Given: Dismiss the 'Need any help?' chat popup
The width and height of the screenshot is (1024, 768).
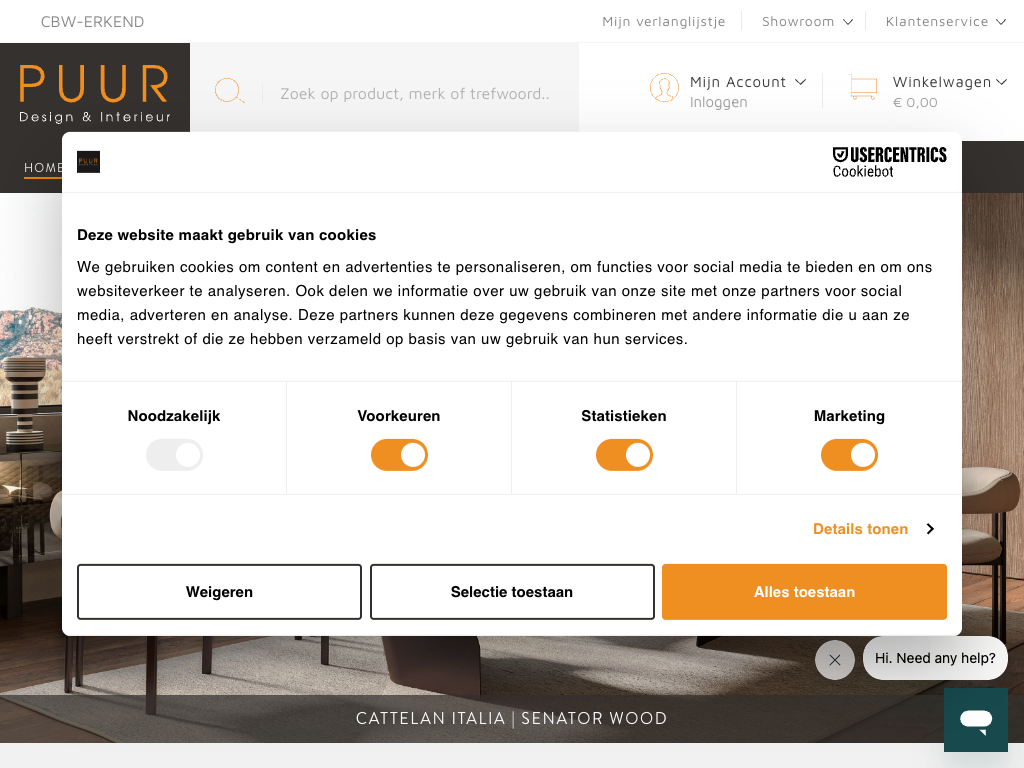Looking at the screenshot, I should point(834,660).
